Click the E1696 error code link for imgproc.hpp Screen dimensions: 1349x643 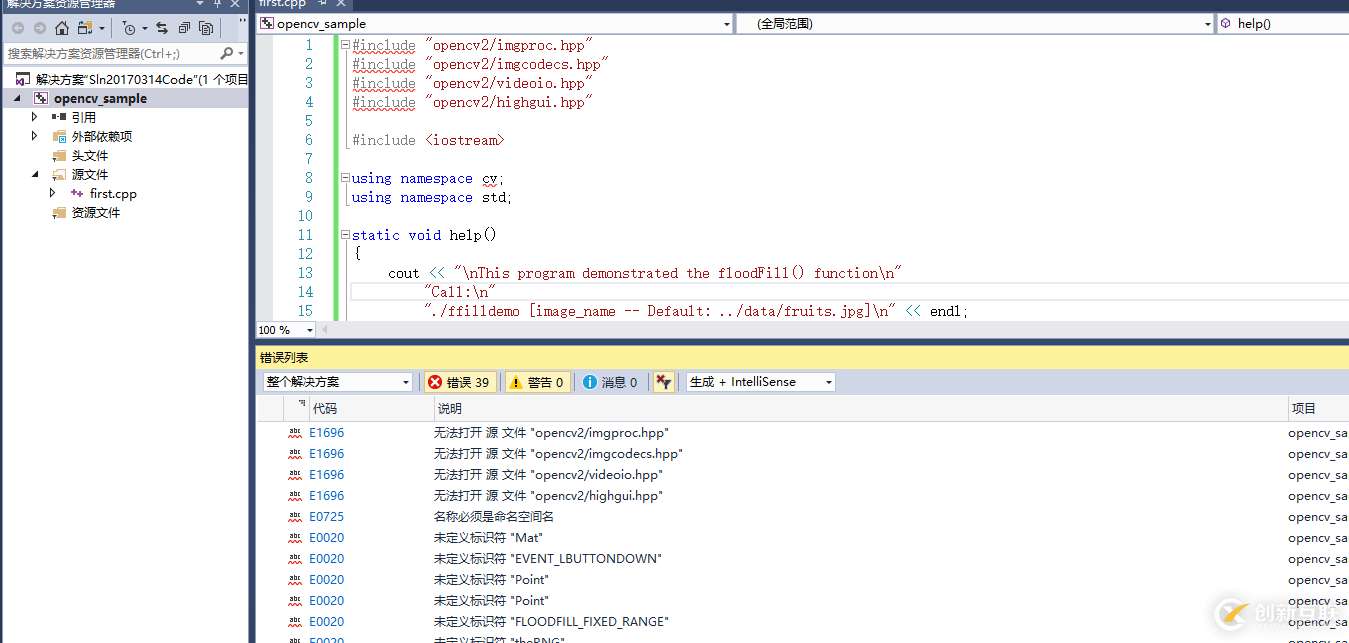326,433
